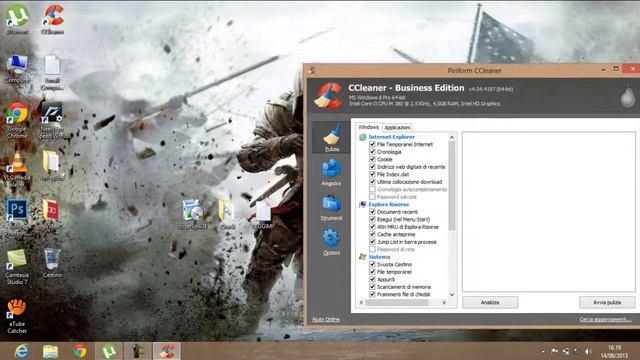Viewport: 640px width, 360px height.
Task: Open the clock and date in taskbar
Action: click(x=614, y=351)
